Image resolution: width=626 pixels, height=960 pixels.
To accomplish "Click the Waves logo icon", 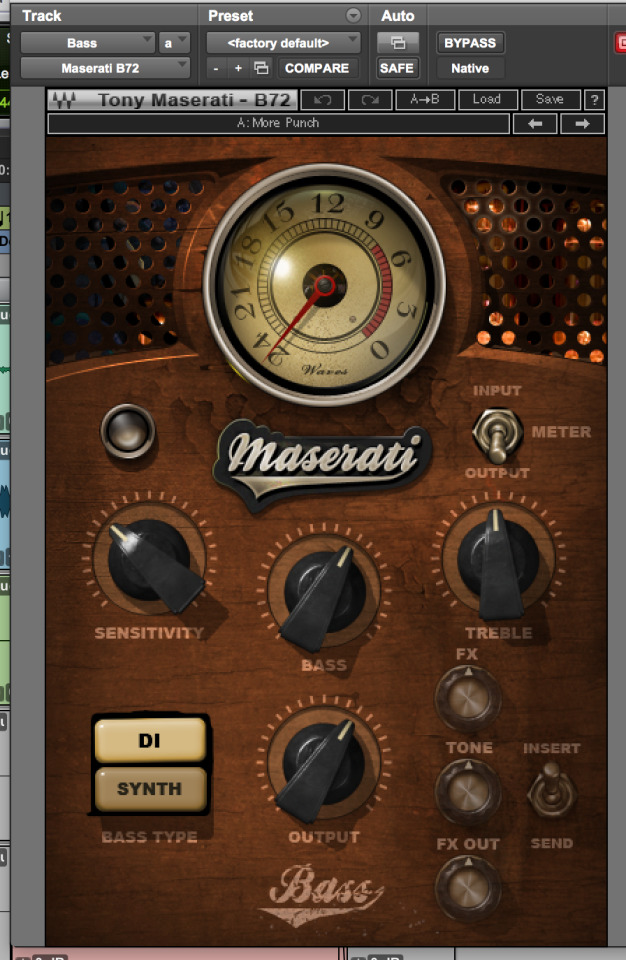I will tap(64, 100).
